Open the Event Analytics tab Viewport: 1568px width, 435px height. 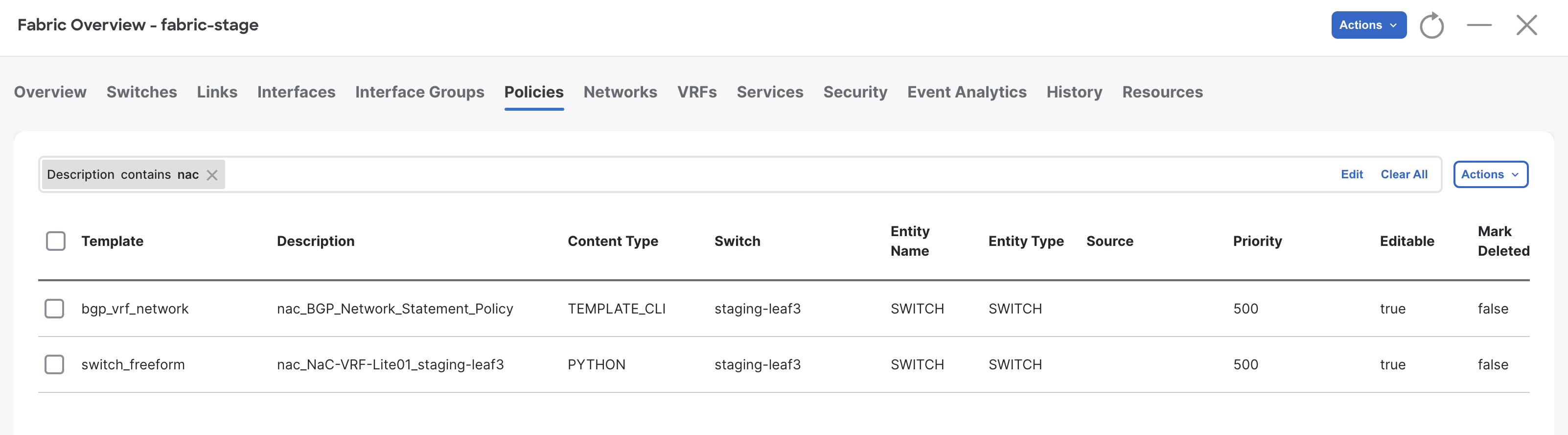point(967,92)
